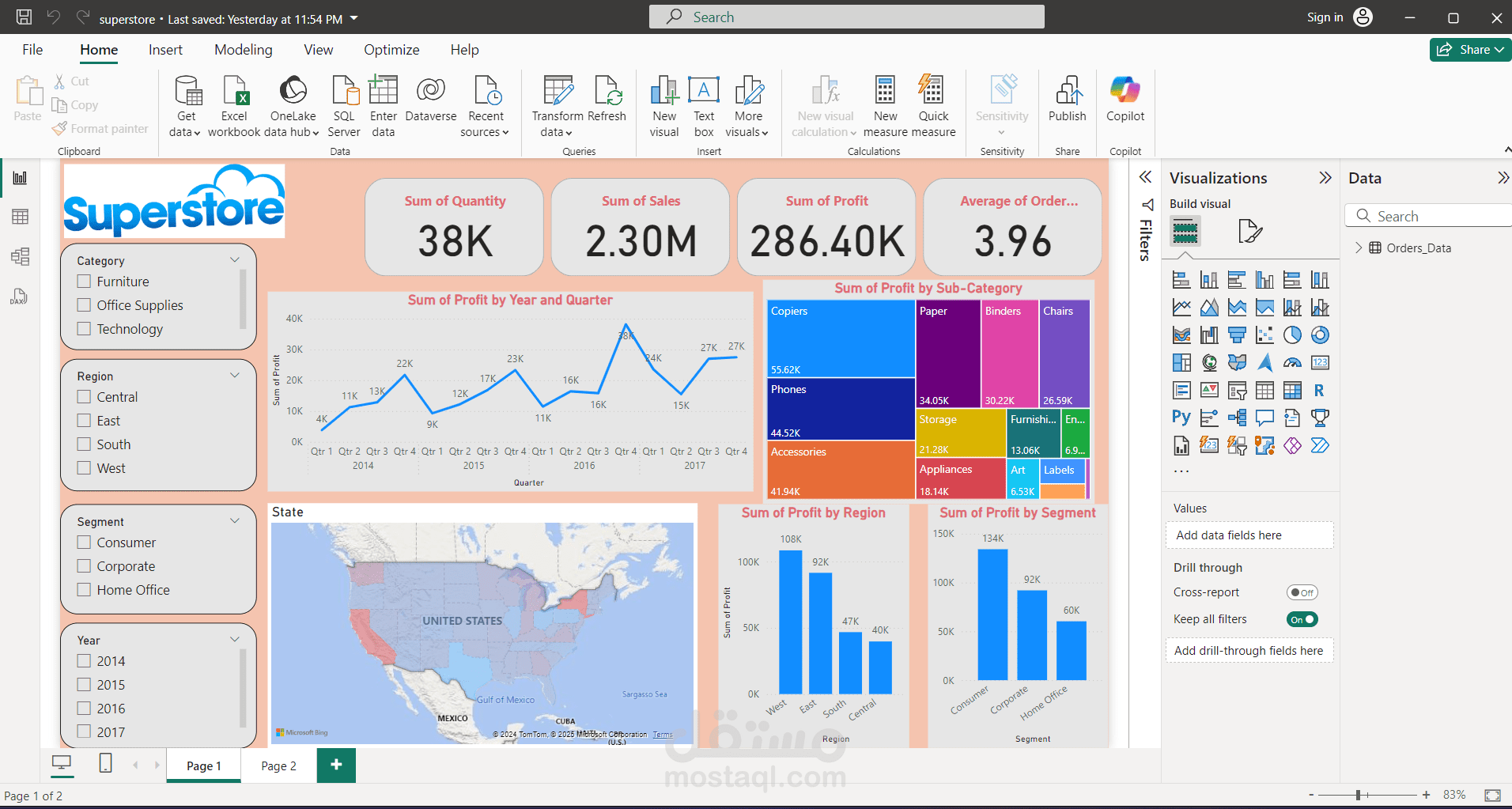Toggle the Cross-report switch
The height and width of the screenshot is (809, 1512).
tap(1302, 592)
